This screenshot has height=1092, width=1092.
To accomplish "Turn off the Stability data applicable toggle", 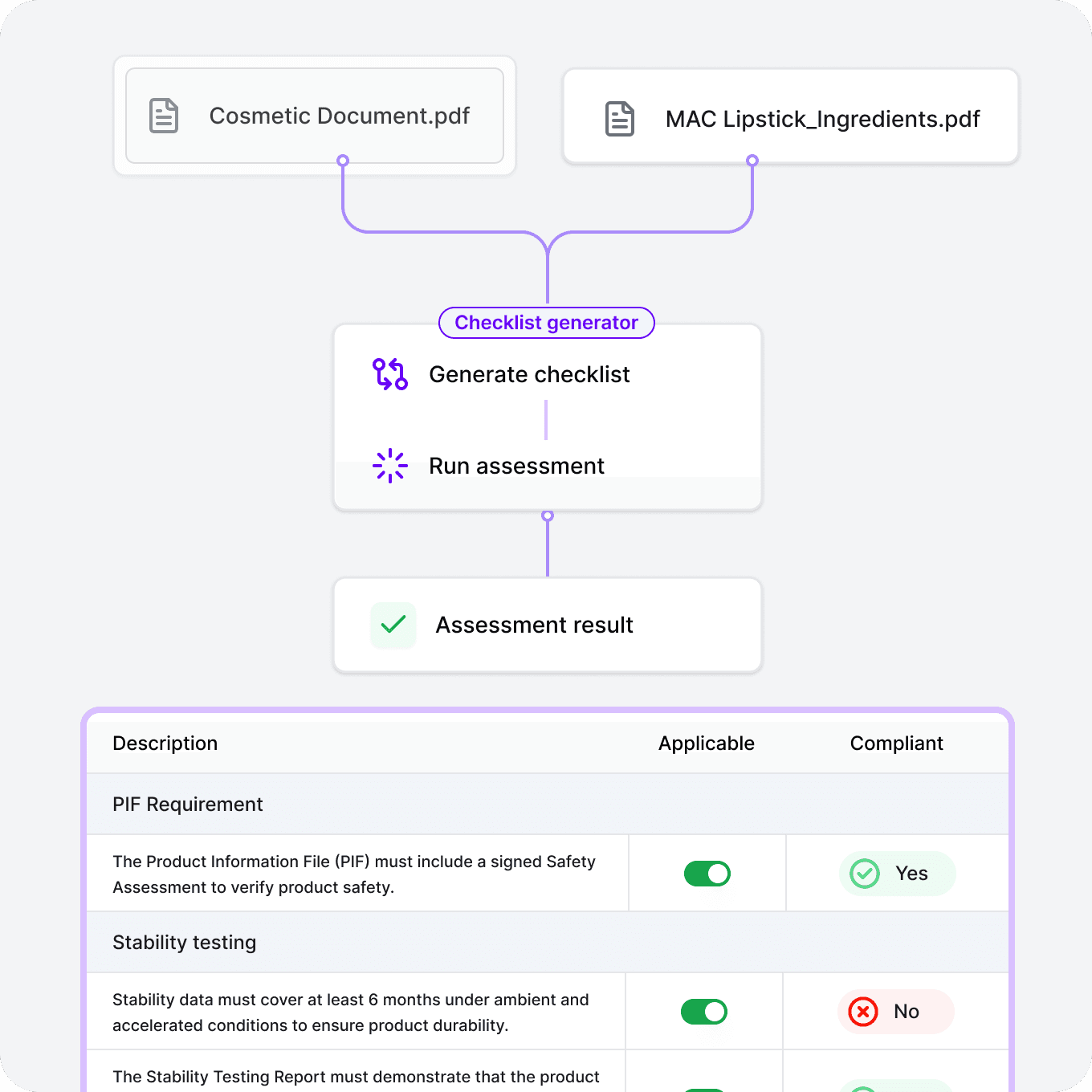I will click(703, 1012).
